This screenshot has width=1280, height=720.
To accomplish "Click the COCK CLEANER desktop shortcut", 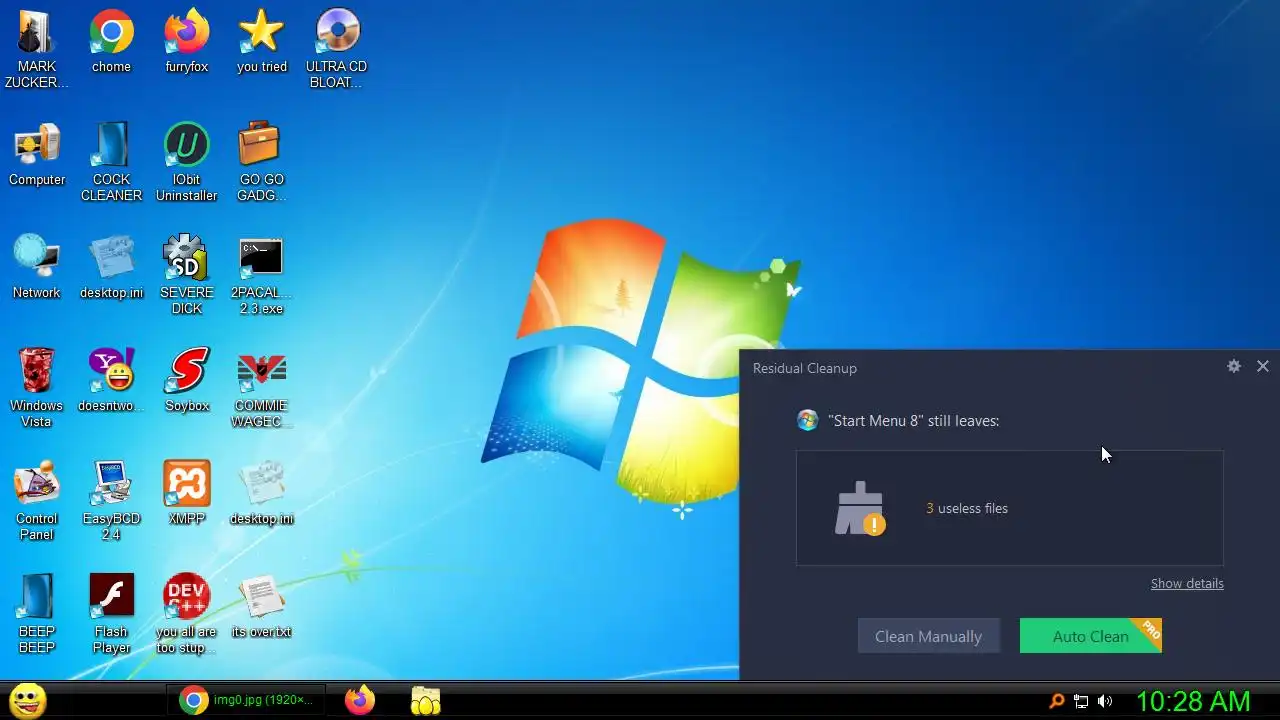I will point(111,162).
